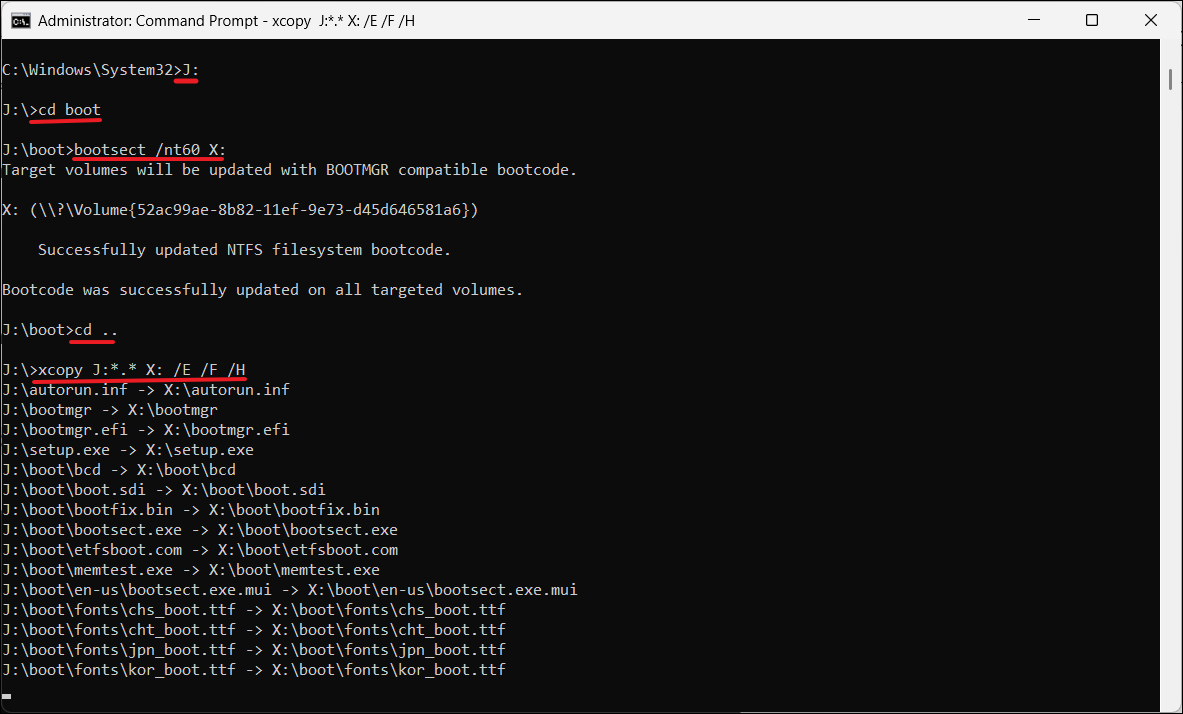This screenshot has width=1183, height=714.
Task: Click the memtest.exe copy output line
Action: pyautogui.click(x=191, y=570)
